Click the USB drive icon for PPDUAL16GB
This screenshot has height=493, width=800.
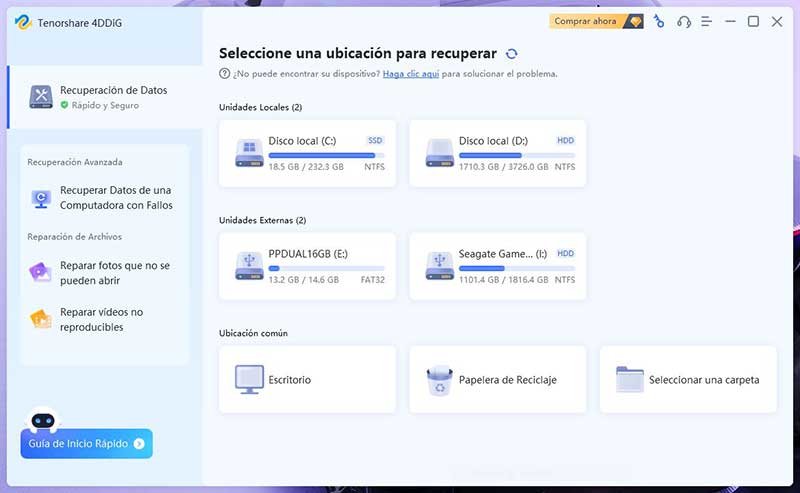pos(249,265)
